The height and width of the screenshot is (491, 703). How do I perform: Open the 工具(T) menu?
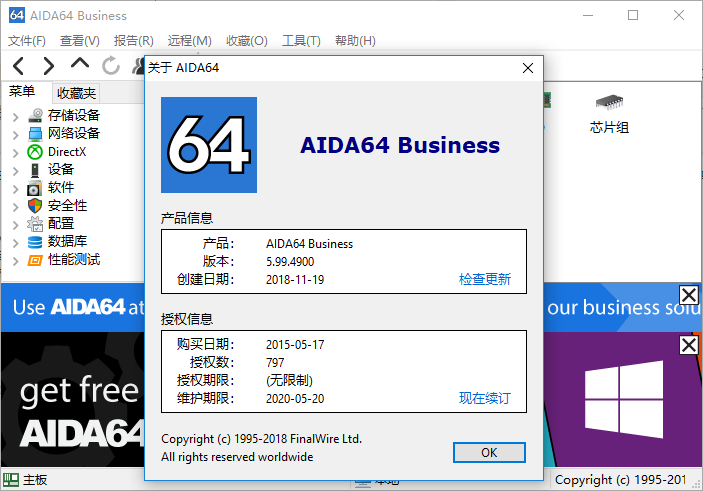[x=301, y=41]
